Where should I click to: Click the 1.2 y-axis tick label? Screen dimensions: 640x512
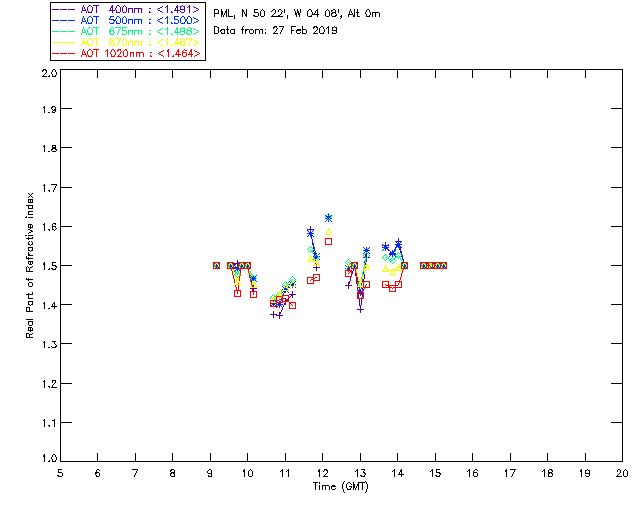tap(49, 384)
